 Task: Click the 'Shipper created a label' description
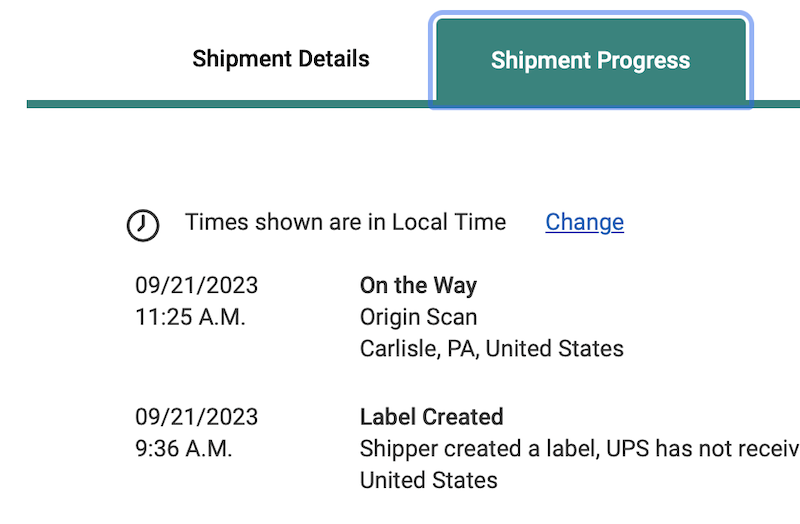[482, 448]
